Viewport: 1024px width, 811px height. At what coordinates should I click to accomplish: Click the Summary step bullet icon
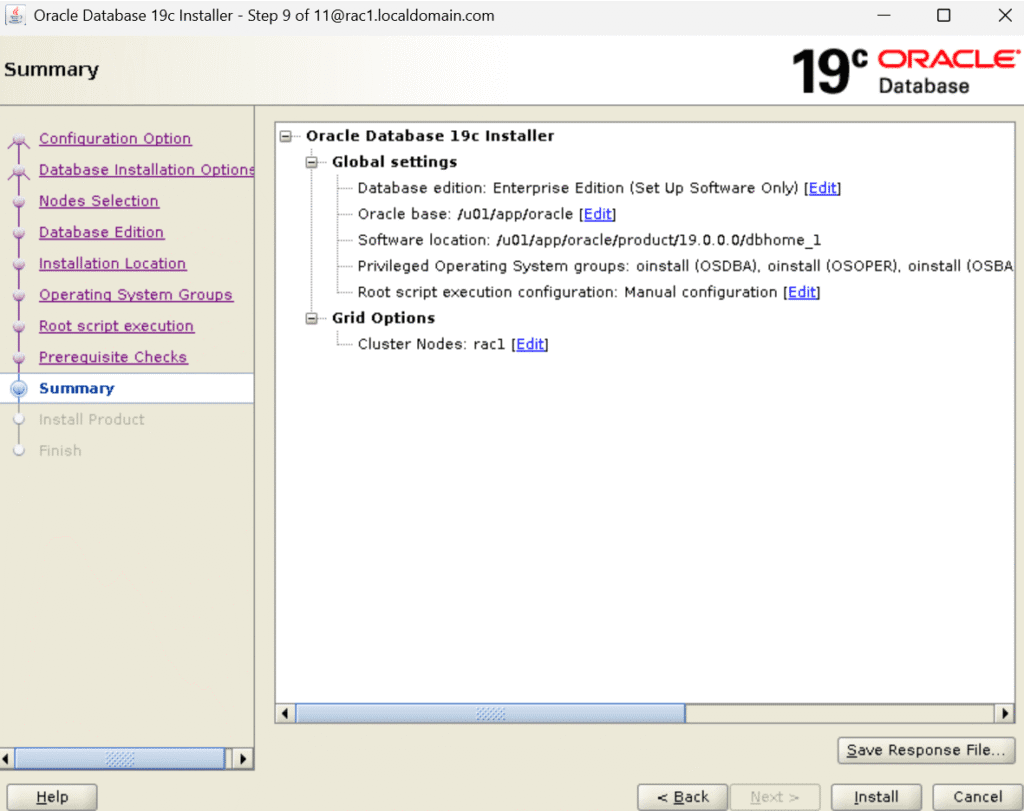[x=18, y=389]
